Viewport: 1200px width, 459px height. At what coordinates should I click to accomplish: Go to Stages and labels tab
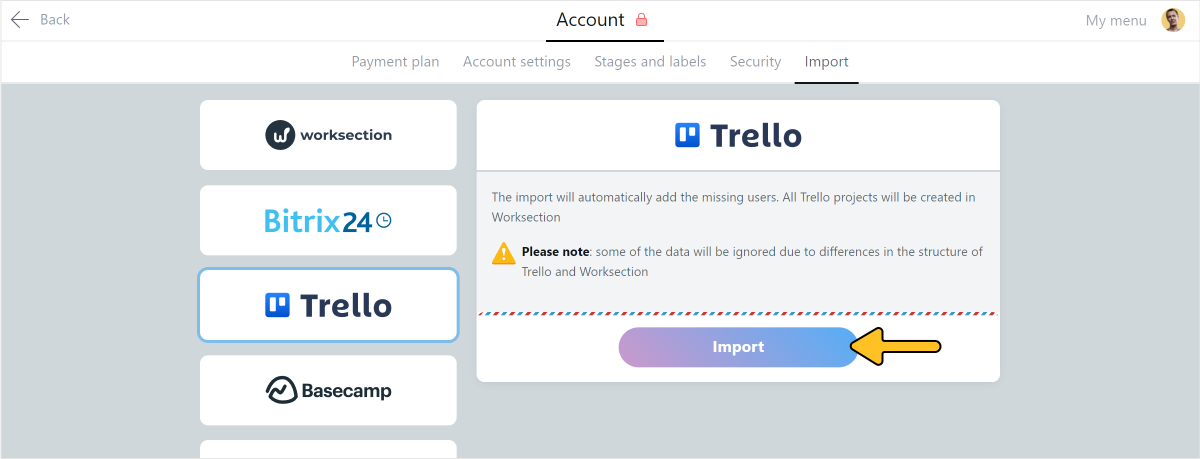650,62
